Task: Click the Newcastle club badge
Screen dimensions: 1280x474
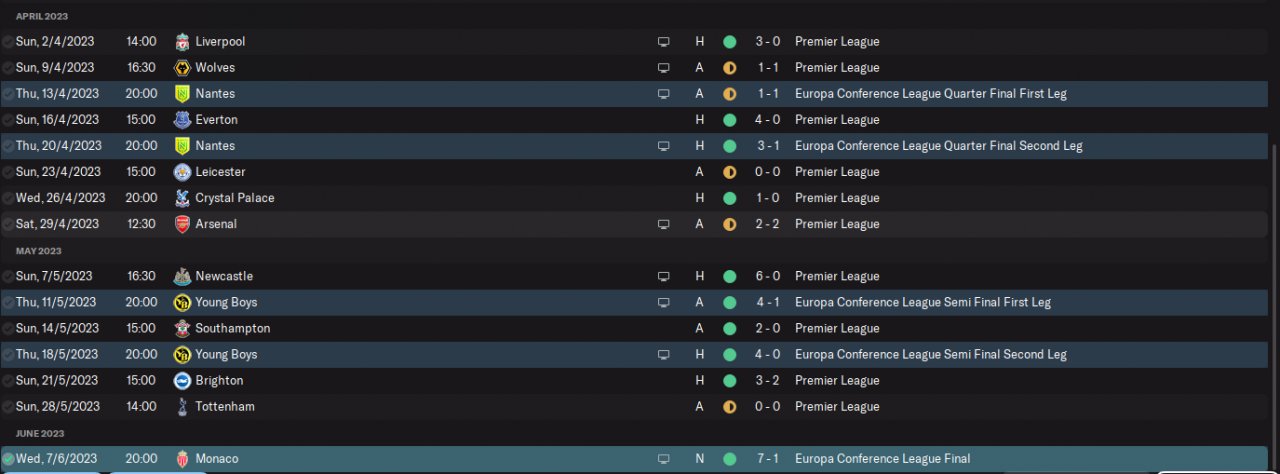Action: click(182, 276)
